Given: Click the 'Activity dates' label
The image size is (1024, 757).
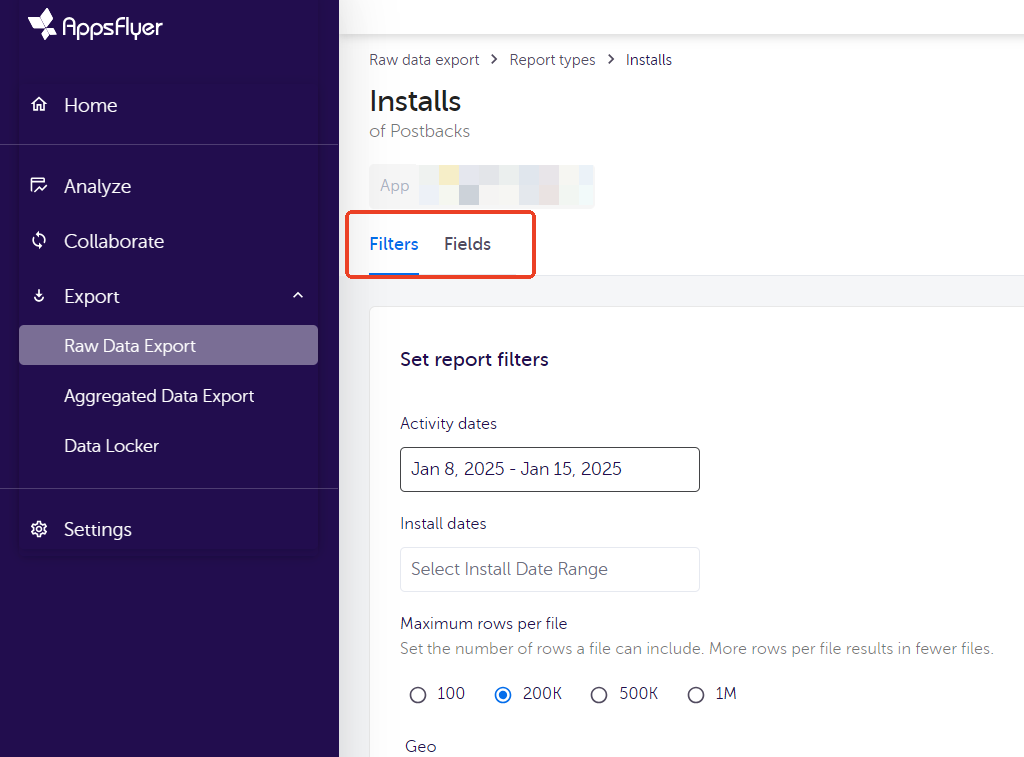Looking at the screenshot, I should tap(449, 424).
